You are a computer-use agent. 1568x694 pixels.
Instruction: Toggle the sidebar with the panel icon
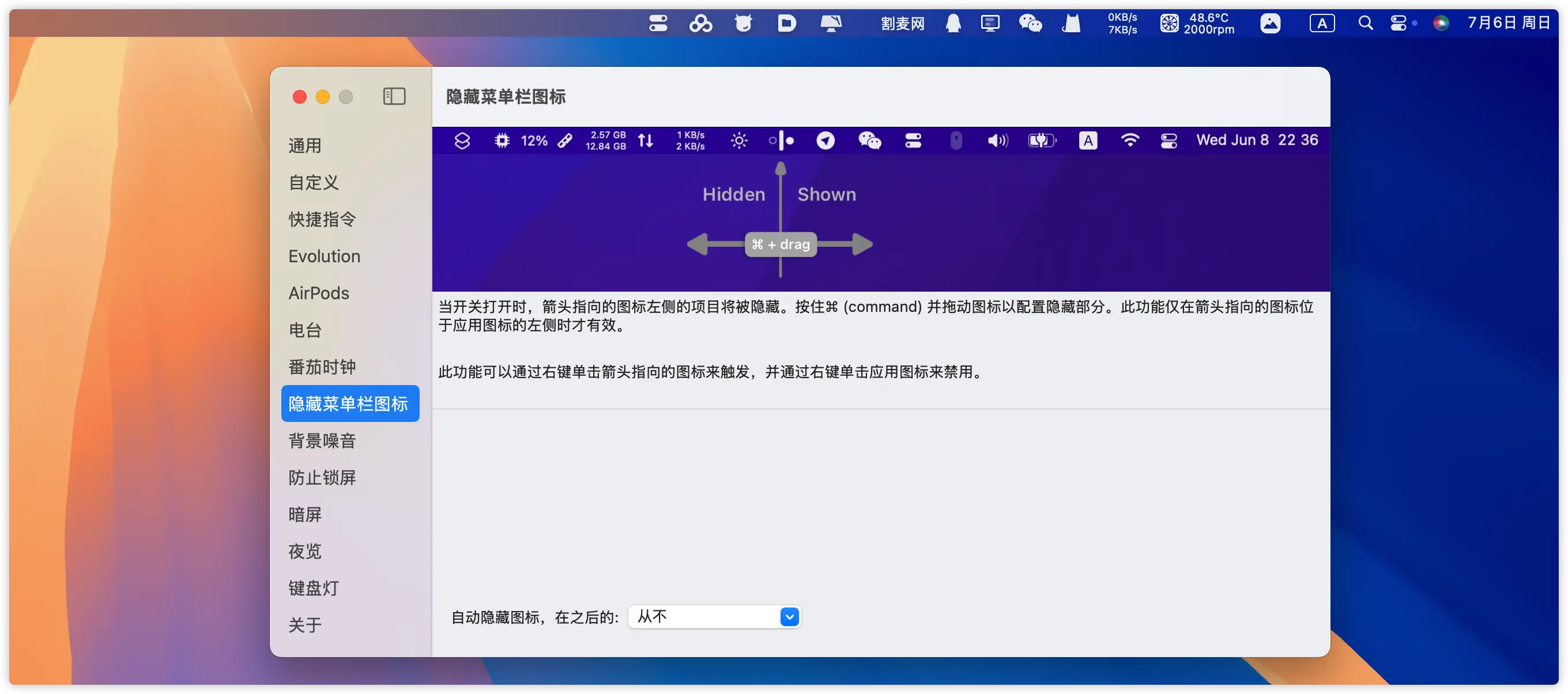[x=394, y=96]
